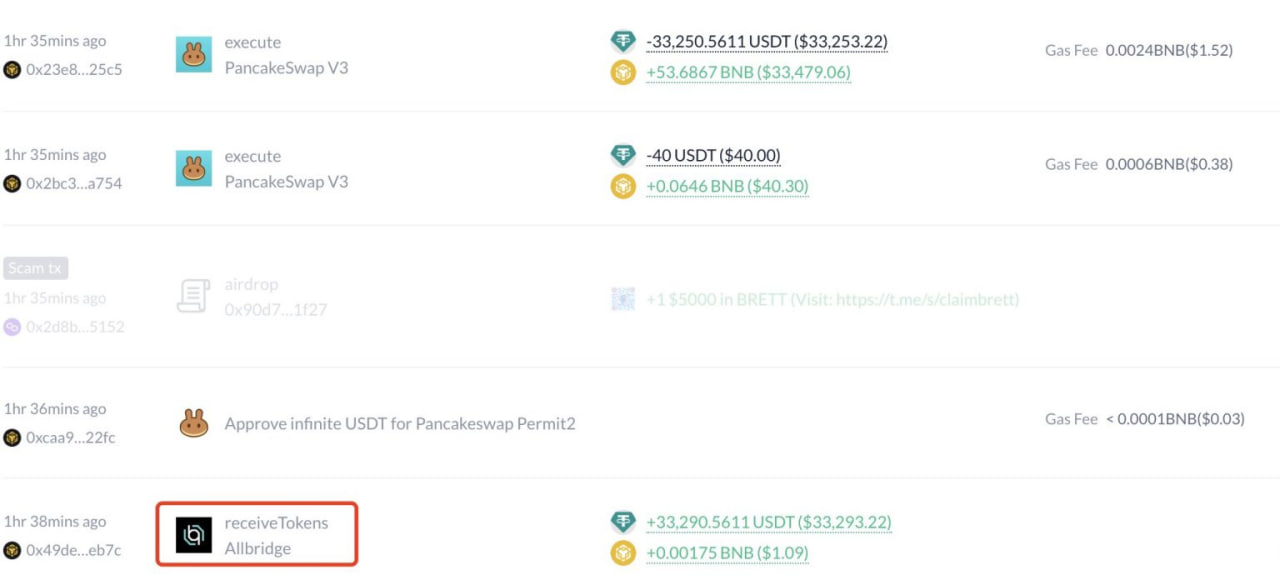
Task: Click USDT token icon next to -33,250.5611
Action: (x=623, y=42)
